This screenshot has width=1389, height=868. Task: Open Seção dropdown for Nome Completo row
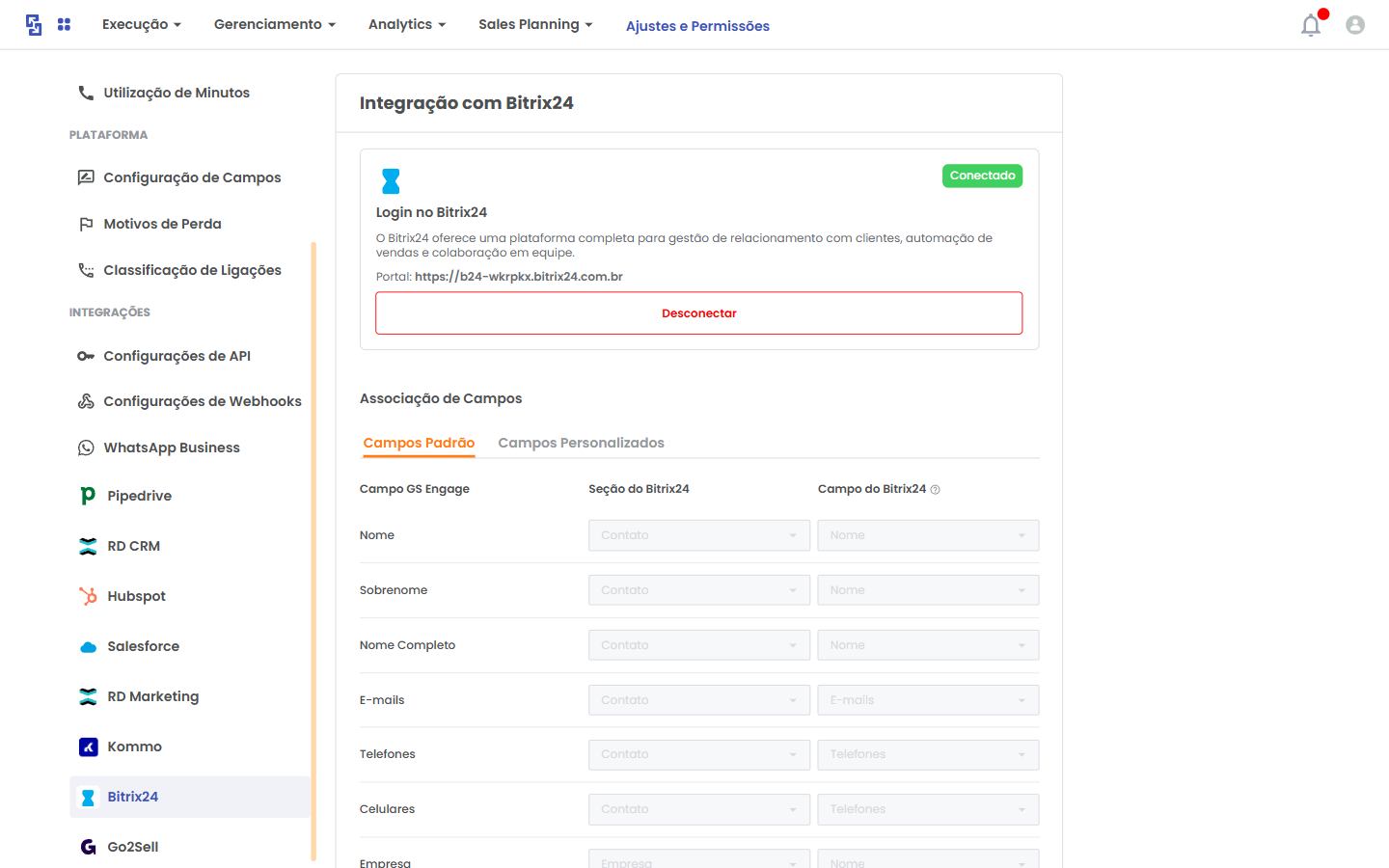(699, 645)
